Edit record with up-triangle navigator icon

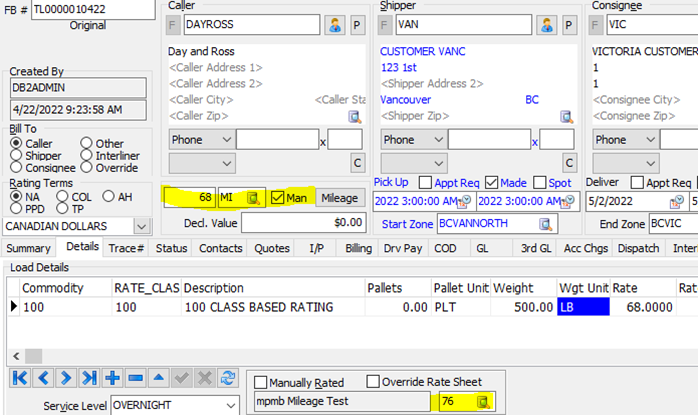[x=158, y=378]
